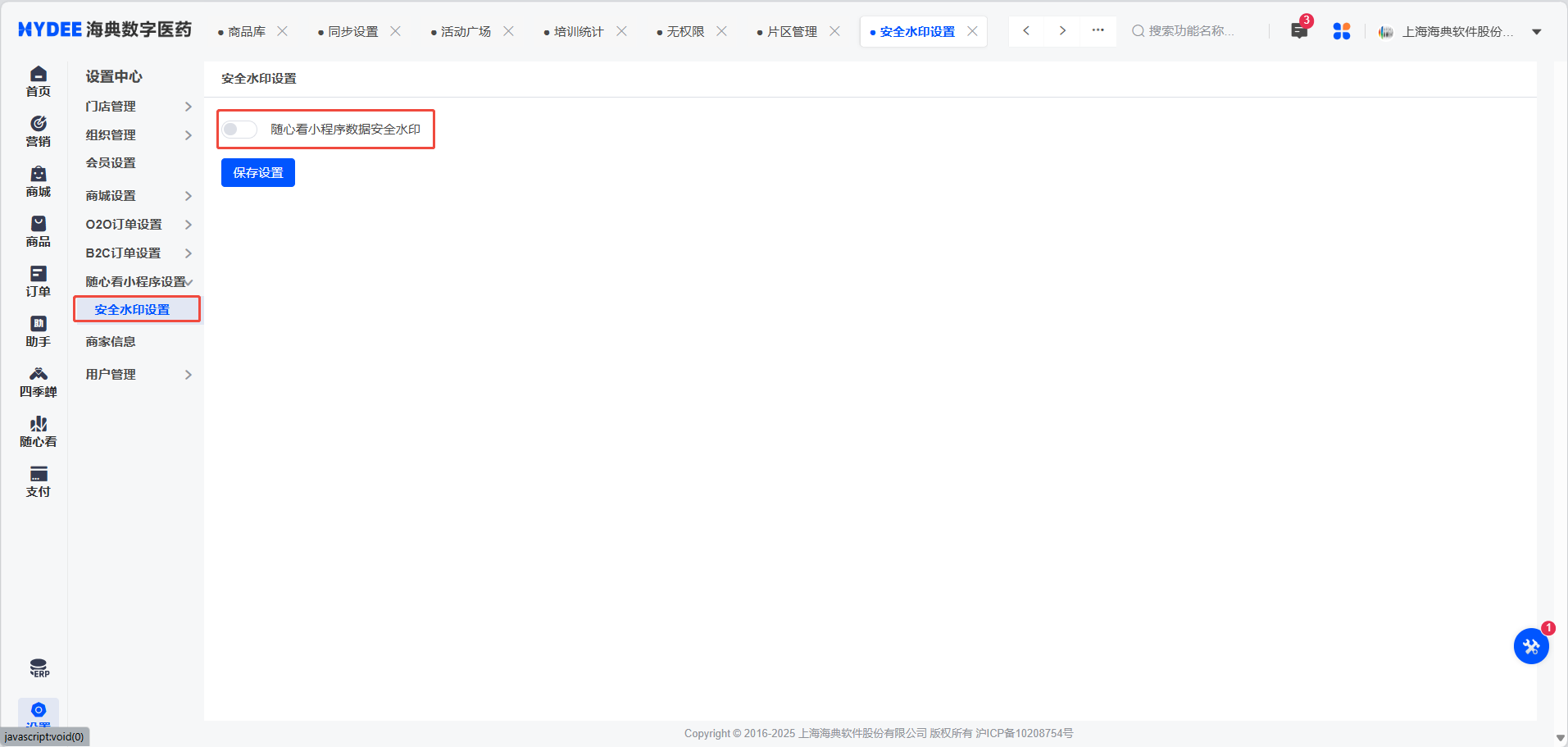Collapse the 随心看小程序设置 section
Screen dimensions: 1568x747
click(x=136, y=280)
